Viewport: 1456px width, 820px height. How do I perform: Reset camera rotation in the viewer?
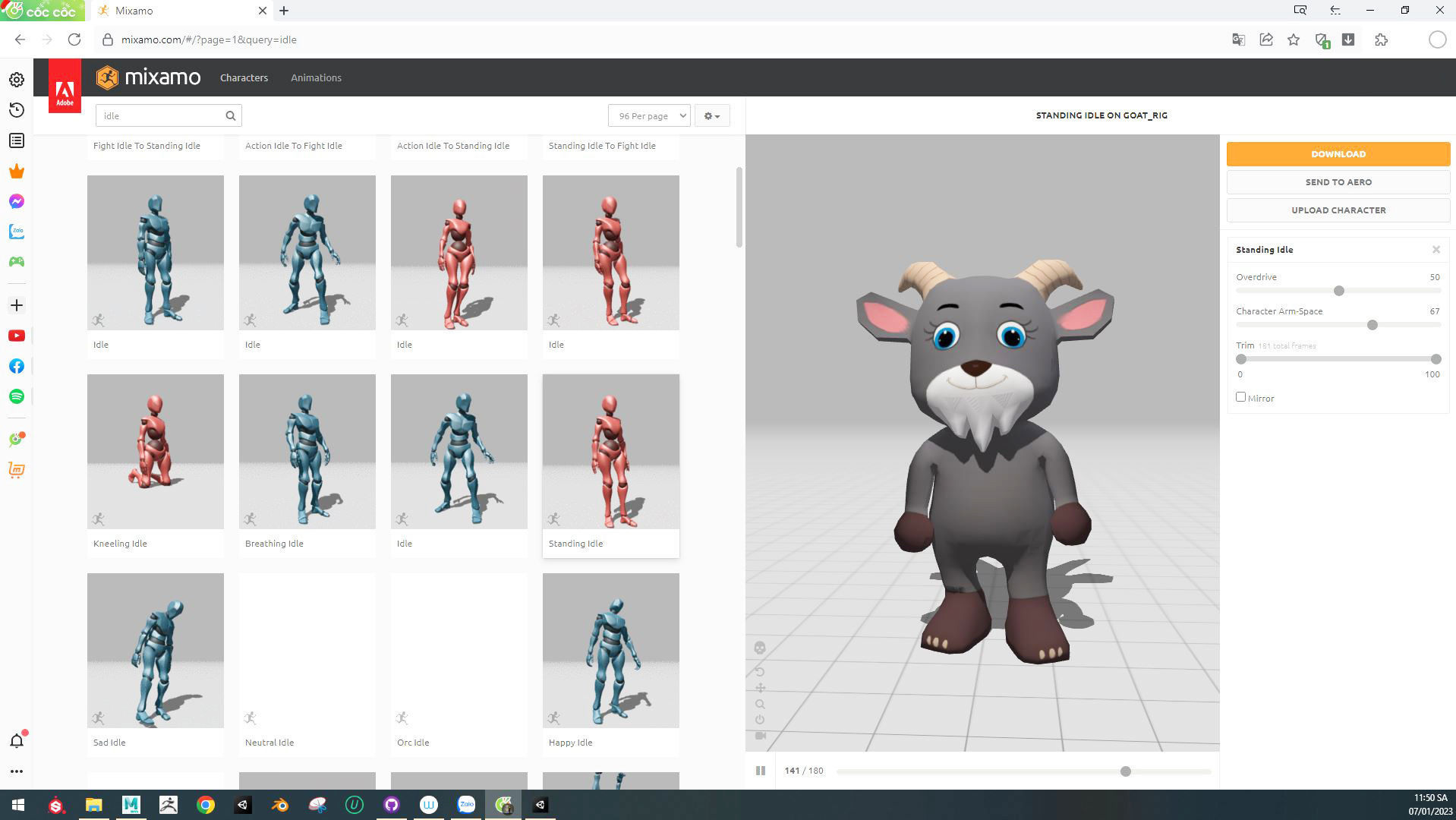(760, 672)
